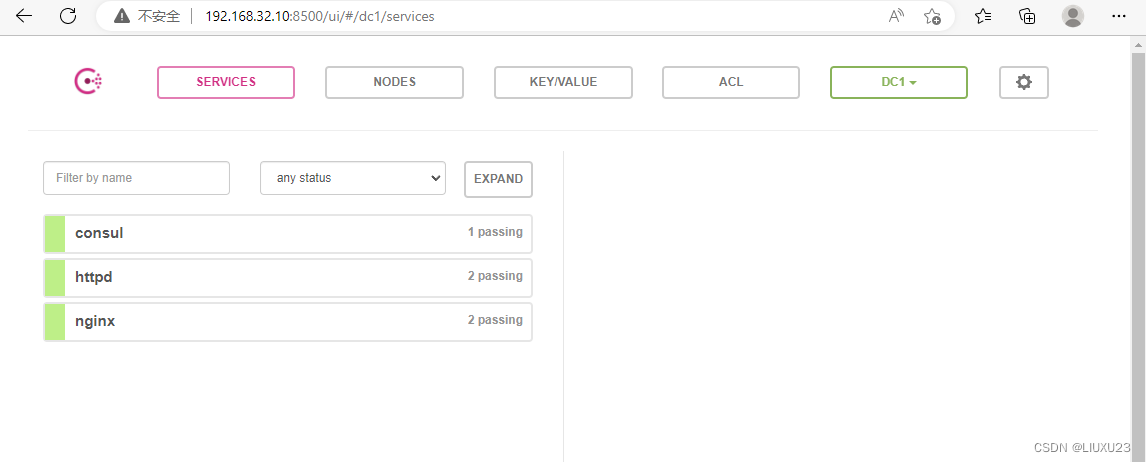Image resolution: width=1146 pixels, height=462 pixels.
Task: Open settings via the gear icon
Action: 1023,82
